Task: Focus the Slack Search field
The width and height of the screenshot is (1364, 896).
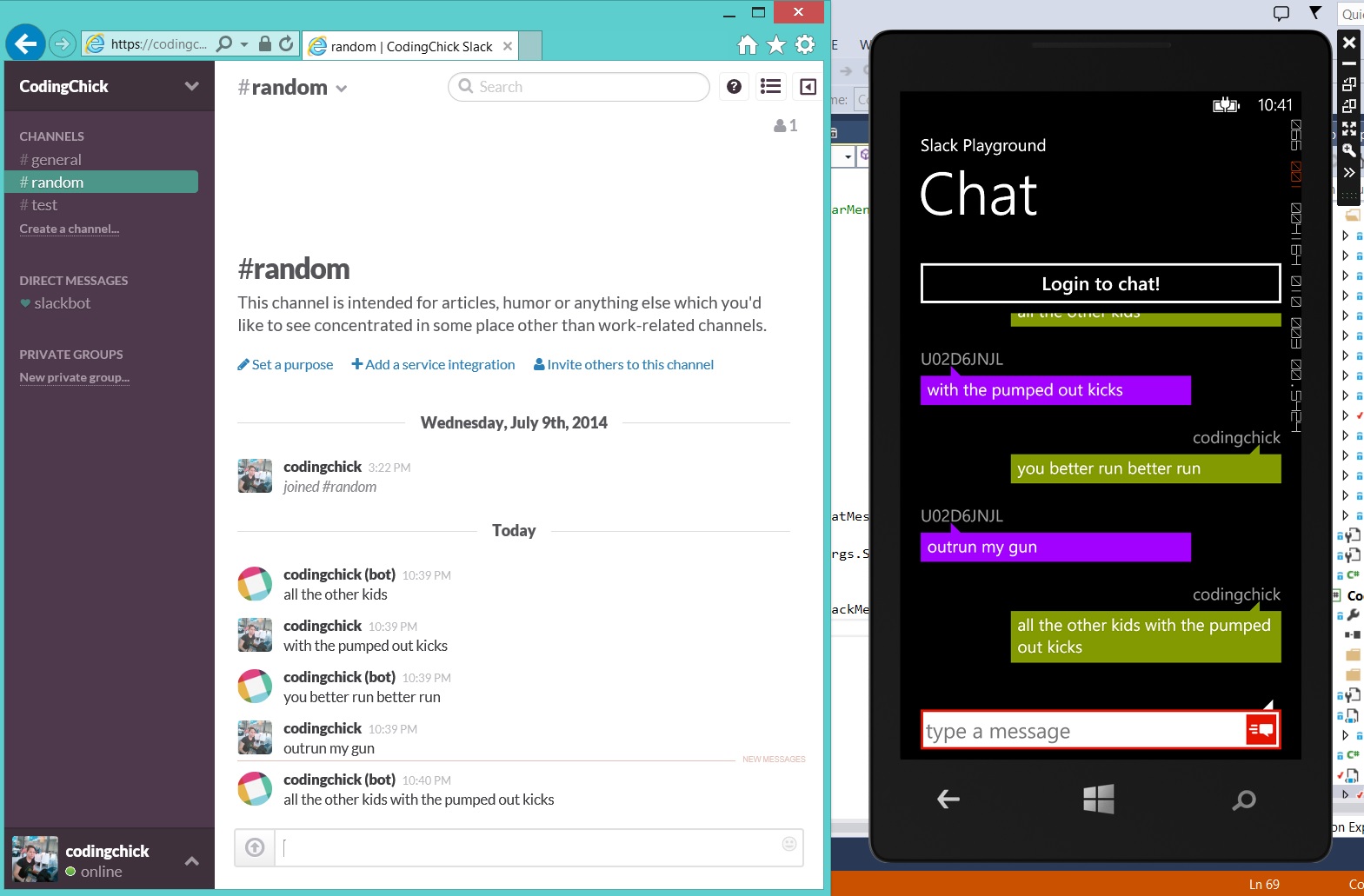Action: coord(579,87)
